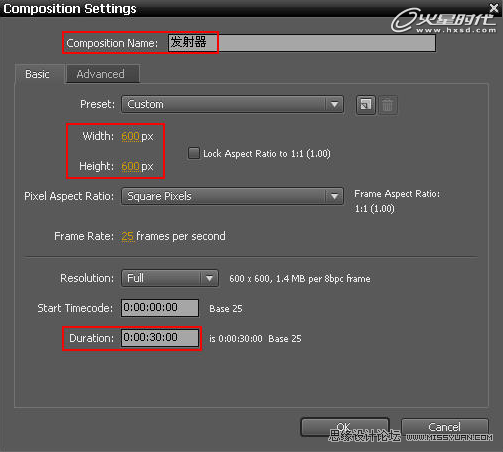Click the save preset icon next to Preset
503x452 pixels.
tap(366, 105)
